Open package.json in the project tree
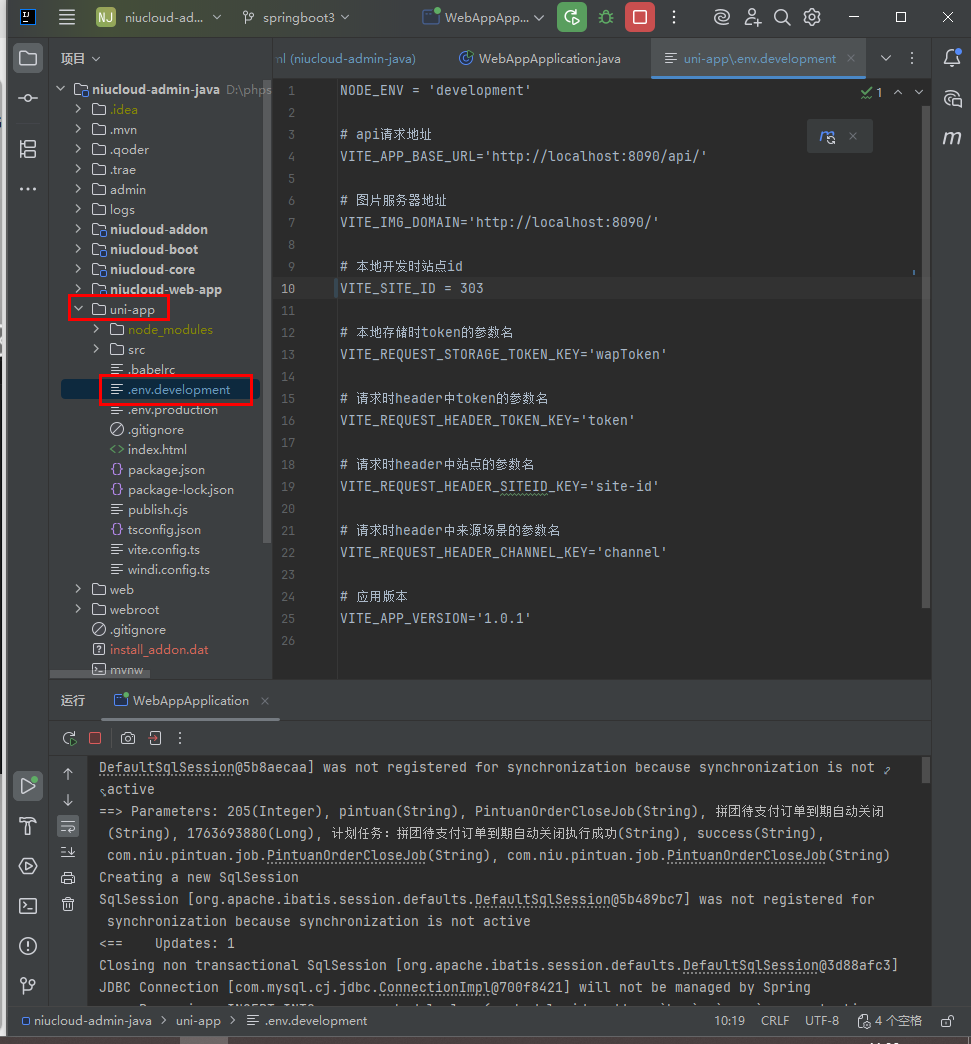This screenshot has height=1044, width=971. pos(166,470)
